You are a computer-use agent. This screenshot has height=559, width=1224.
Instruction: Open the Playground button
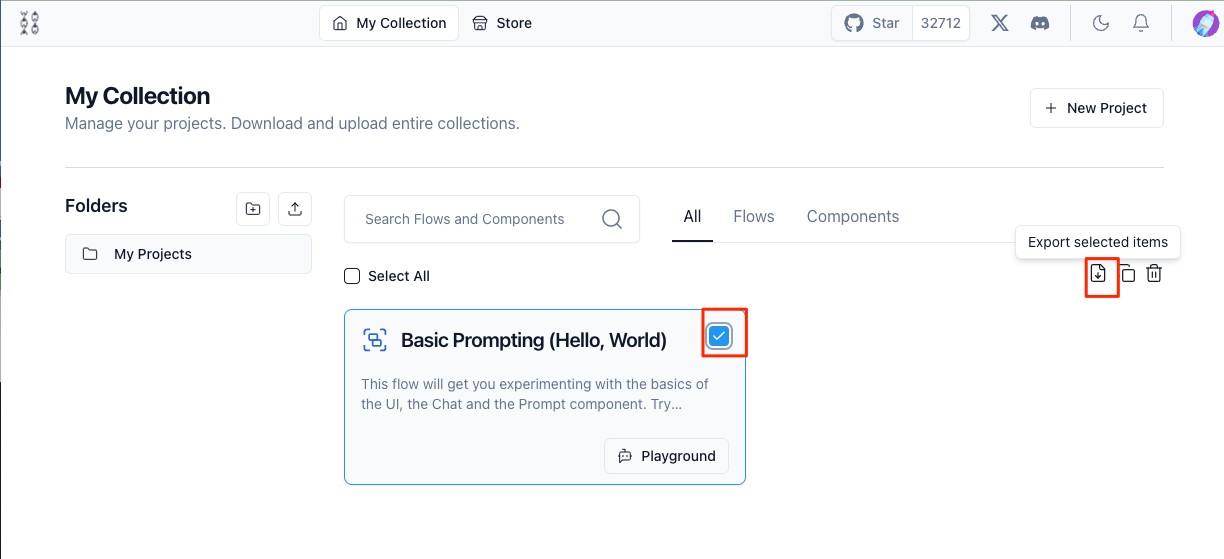pos(667,456)
